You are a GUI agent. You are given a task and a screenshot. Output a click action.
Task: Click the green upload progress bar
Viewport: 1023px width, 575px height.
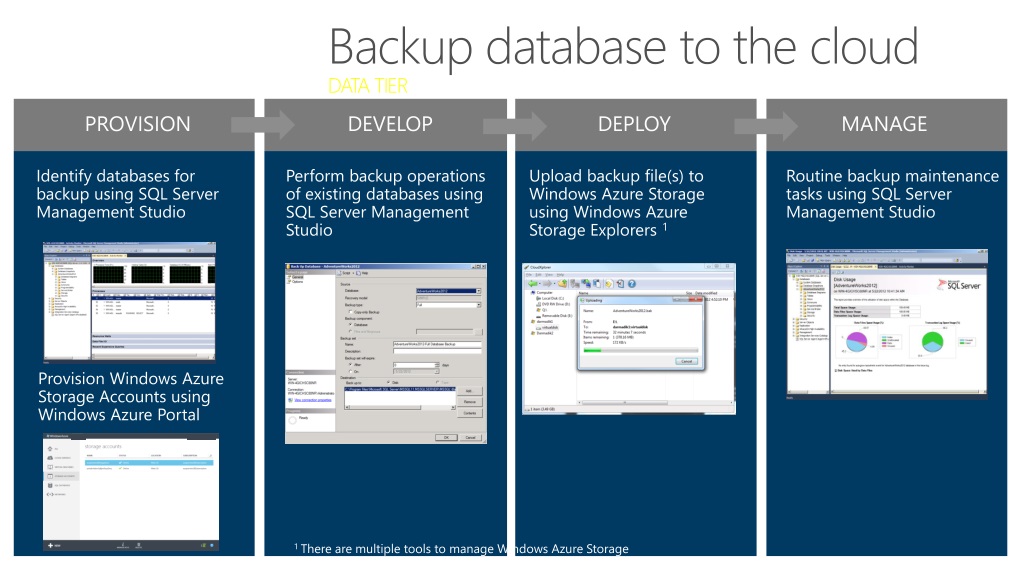coord(641,350)
